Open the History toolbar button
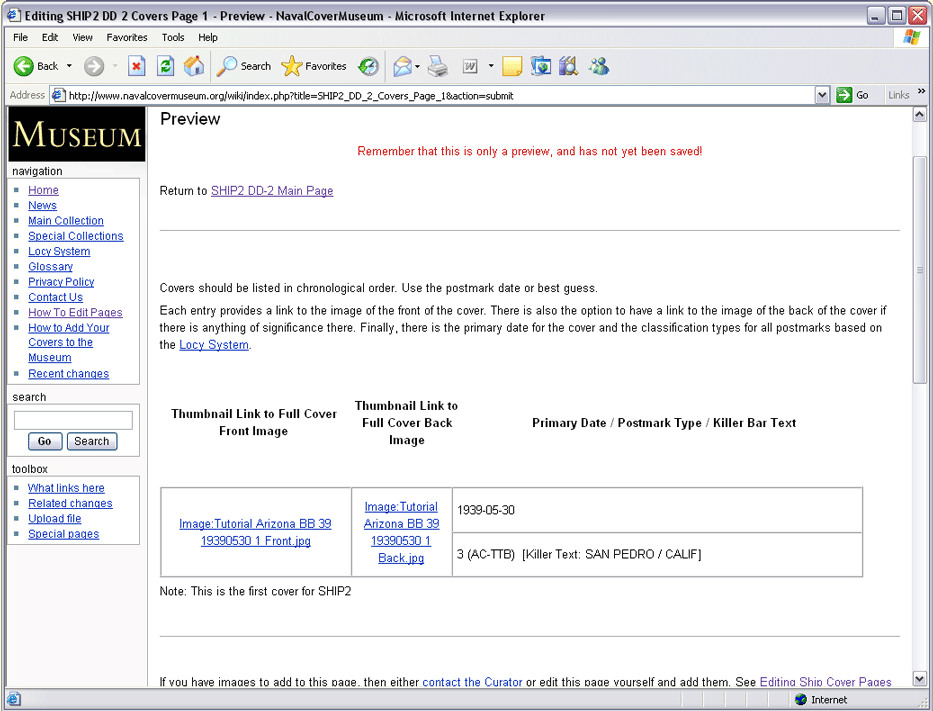Image resolution: width=933 pixels, height=711 pixels. (369, 66)
